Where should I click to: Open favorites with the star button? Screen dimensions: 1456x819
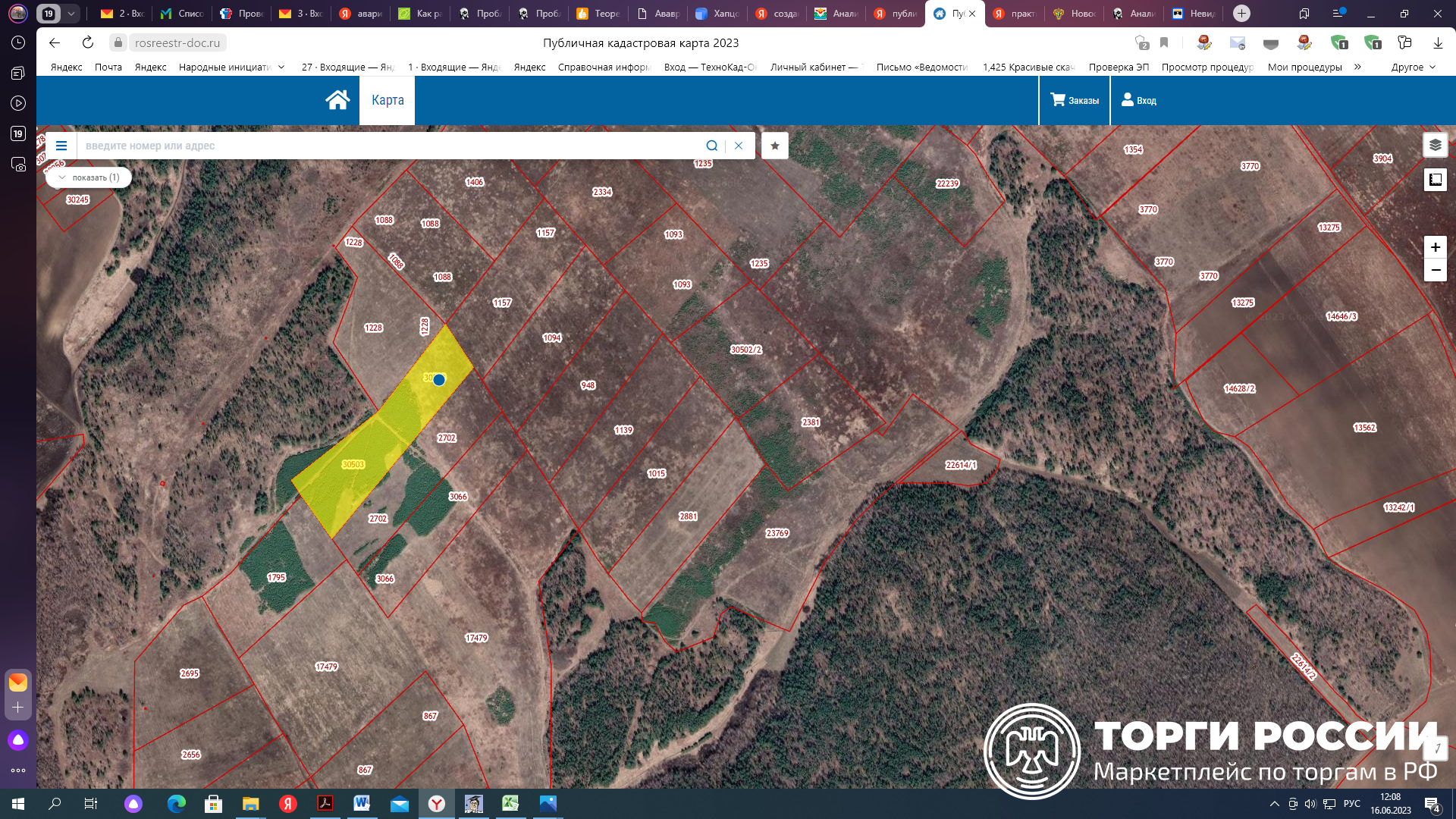tap(775, 146)
